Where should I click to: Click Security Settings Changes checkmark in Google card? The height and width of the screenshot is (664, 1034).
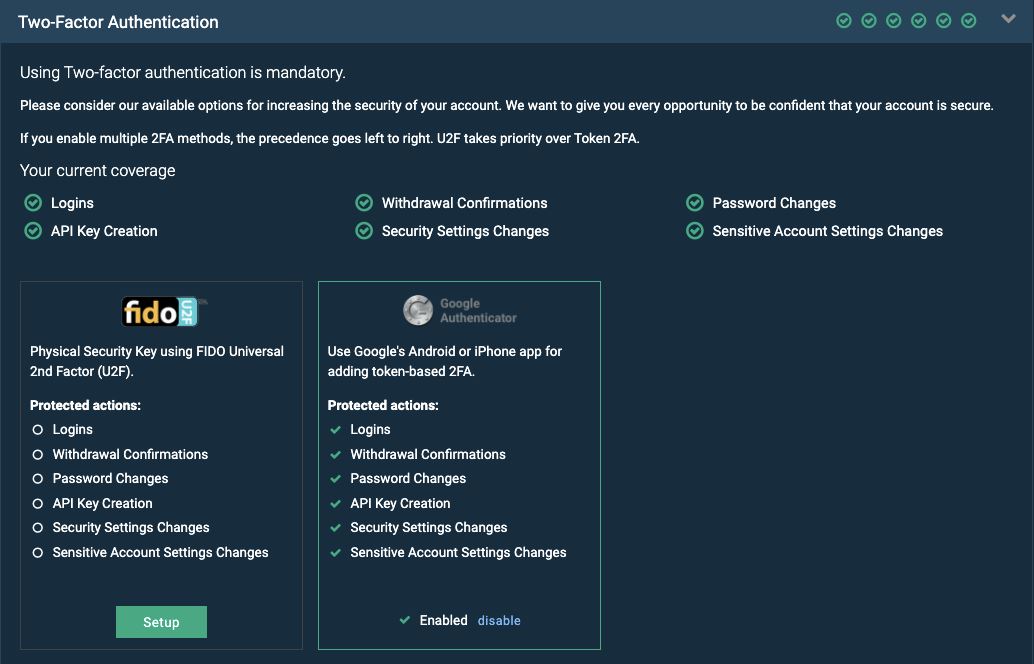coord(336,528)
